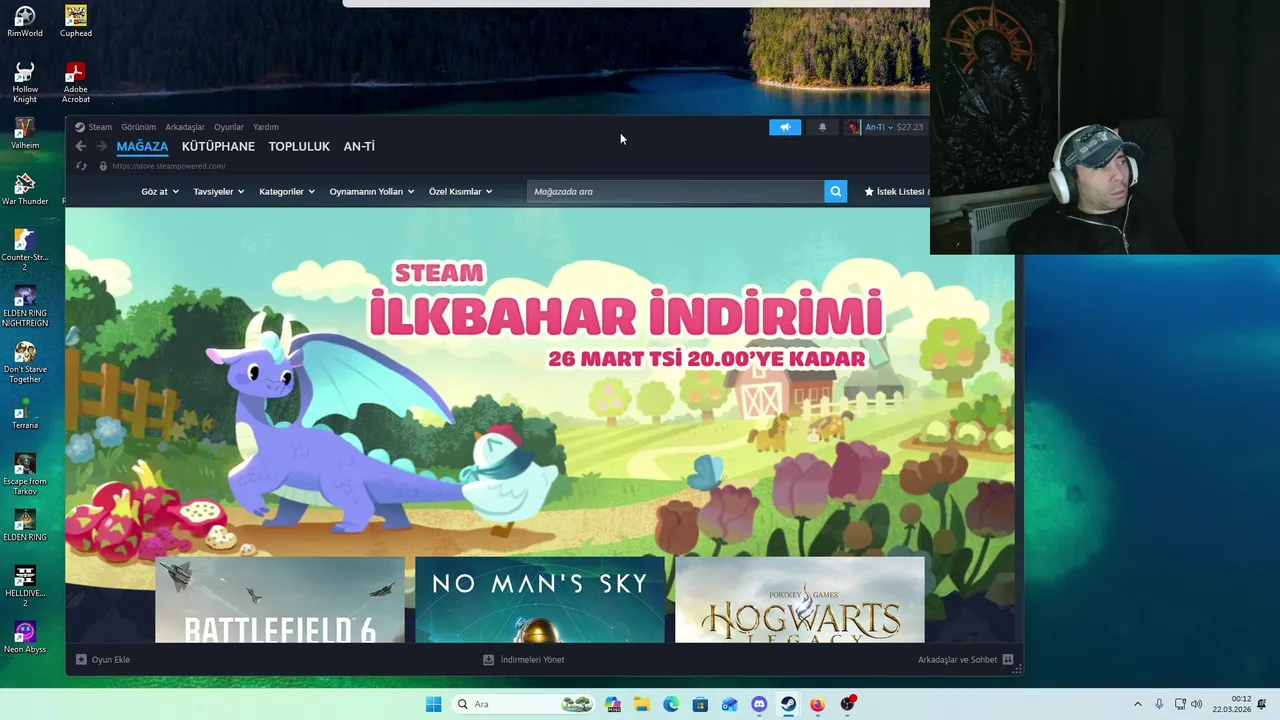The height and width of the screenshot is (720, 1280).
Task: Select the War Thunder desktop icon
Action: click(x=25, y=189)
